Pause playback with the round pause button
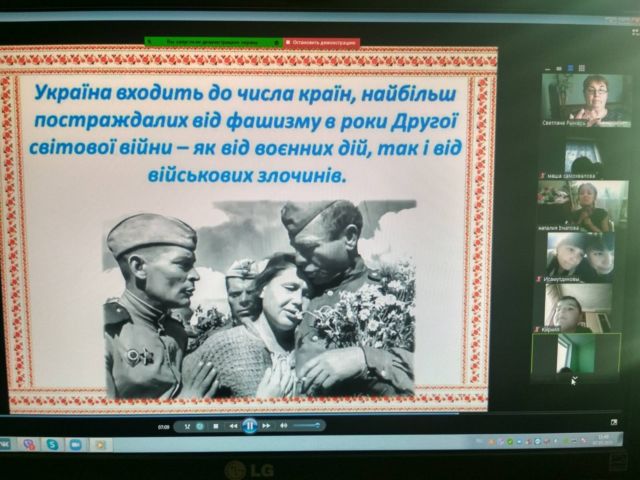This screenshot has height=480, width=640. (249, 426)
